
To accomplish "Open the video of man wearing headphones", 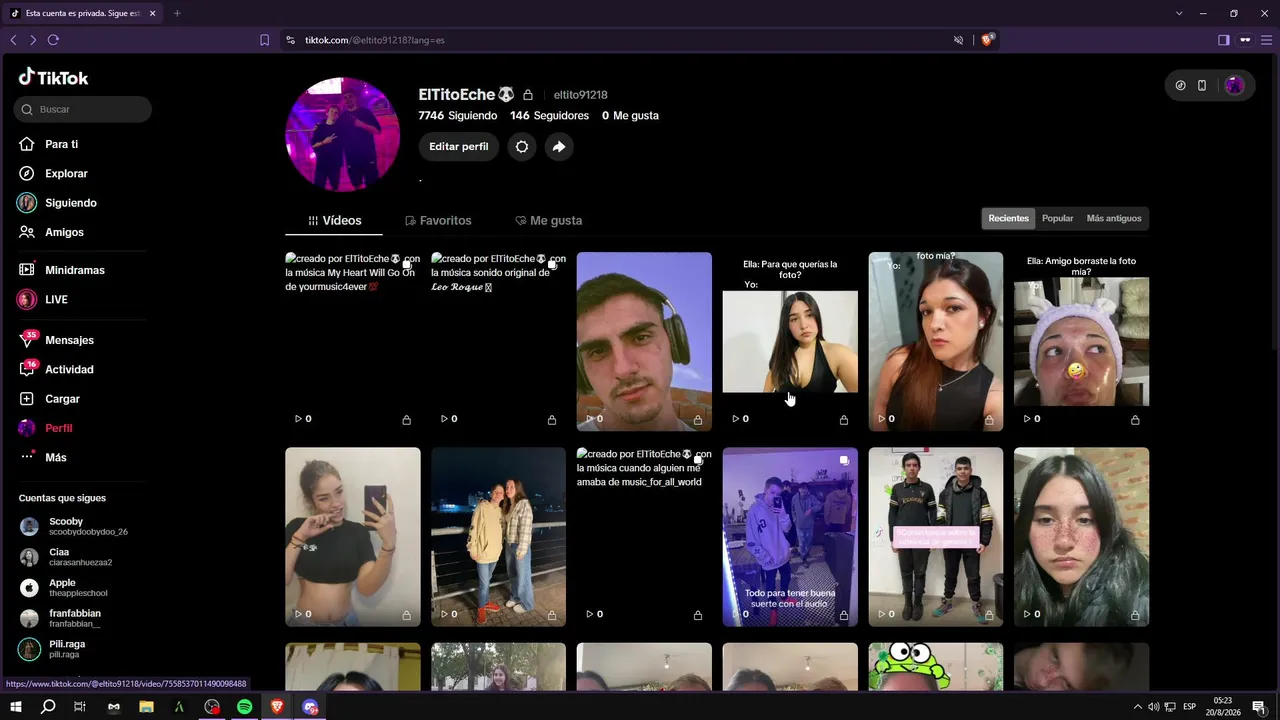I will coord(644,341).
